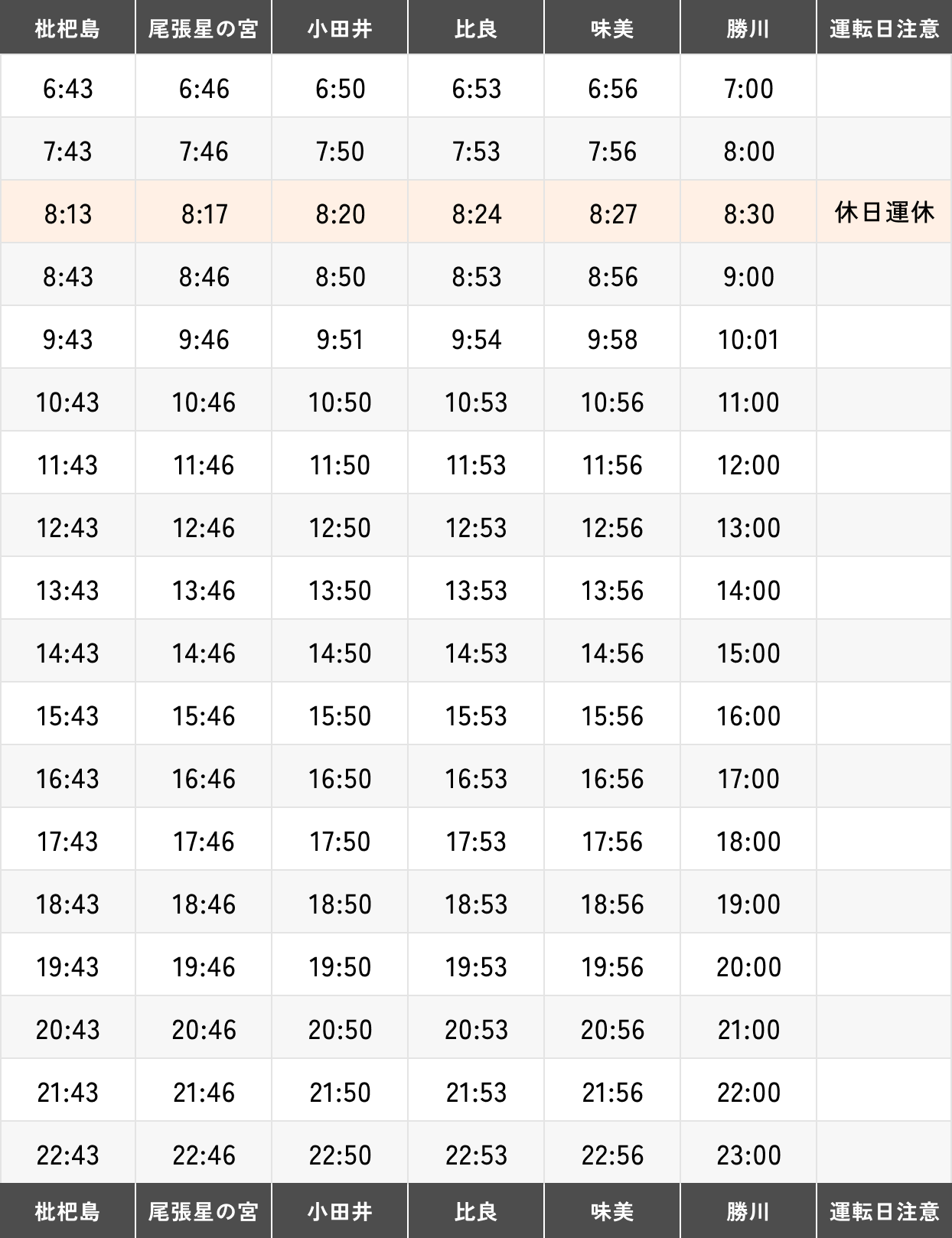Select the 6:43 departure cell
Image resolution: width=952 pixels, height=1238 pixels.
click(67, 89)
